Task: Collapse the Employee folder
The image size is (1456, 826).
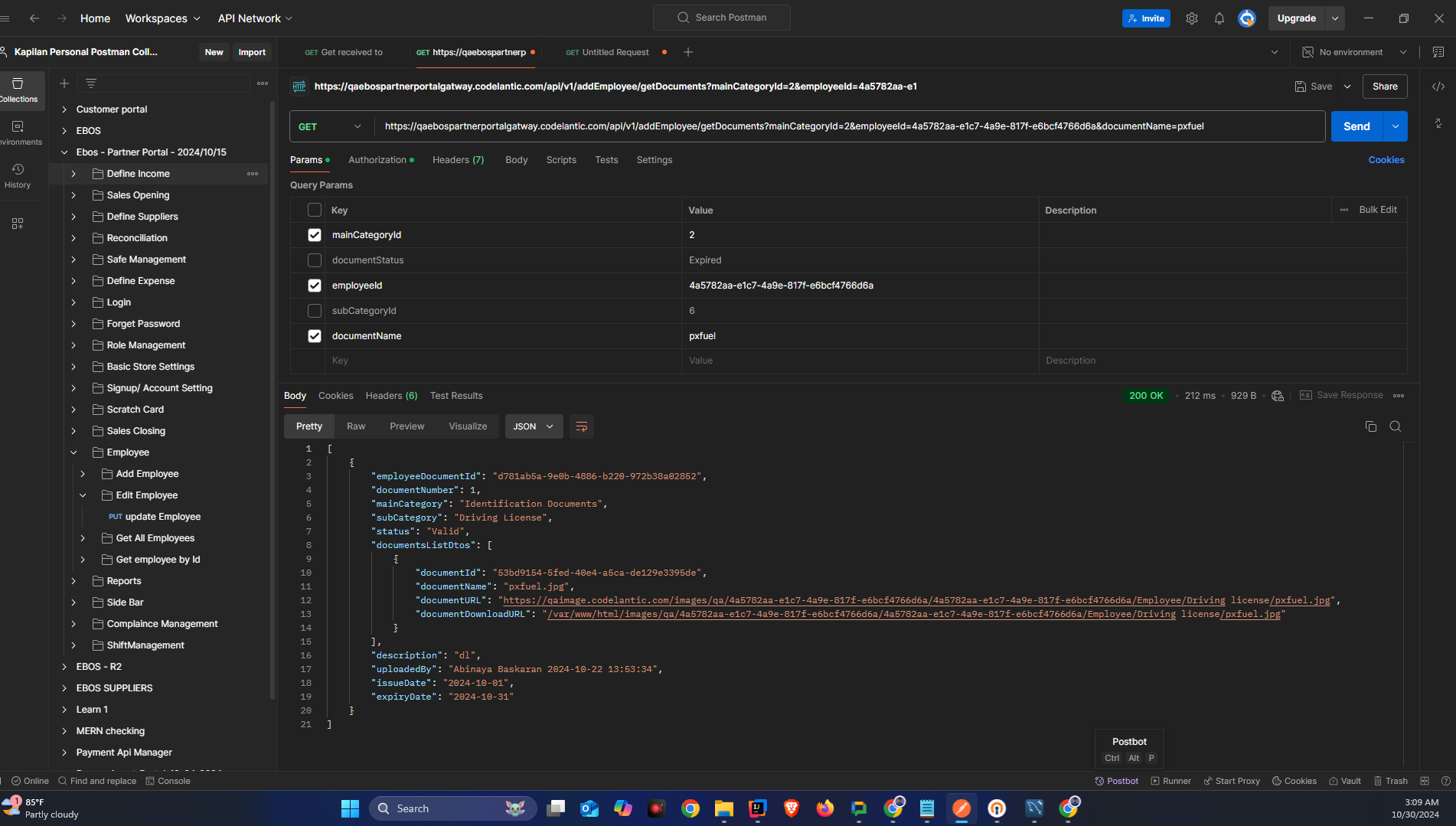Action: click(73, 452)
